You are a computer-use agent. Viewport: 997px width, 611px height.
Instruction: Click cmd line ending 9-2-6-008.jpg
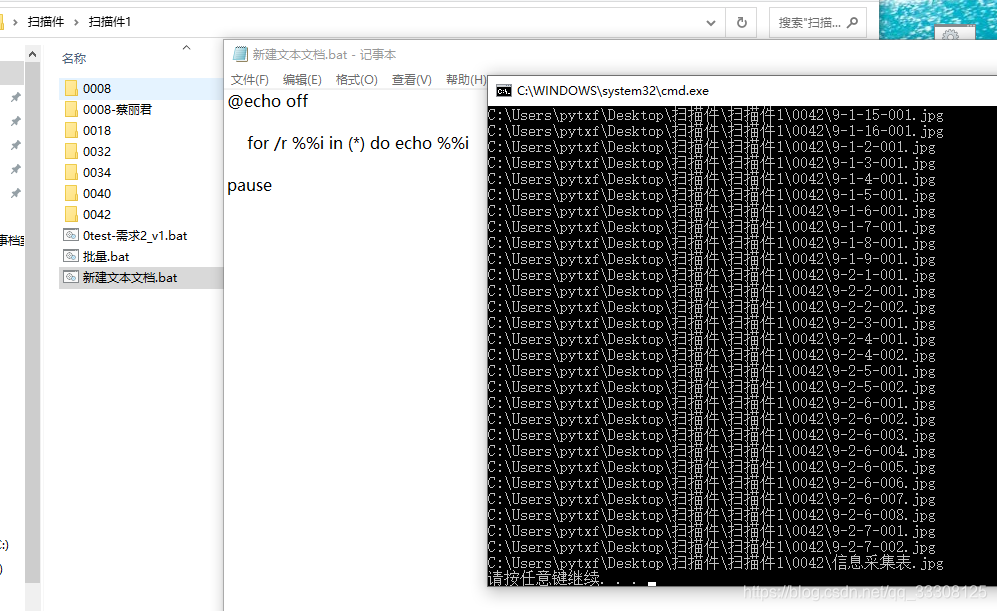712,515
